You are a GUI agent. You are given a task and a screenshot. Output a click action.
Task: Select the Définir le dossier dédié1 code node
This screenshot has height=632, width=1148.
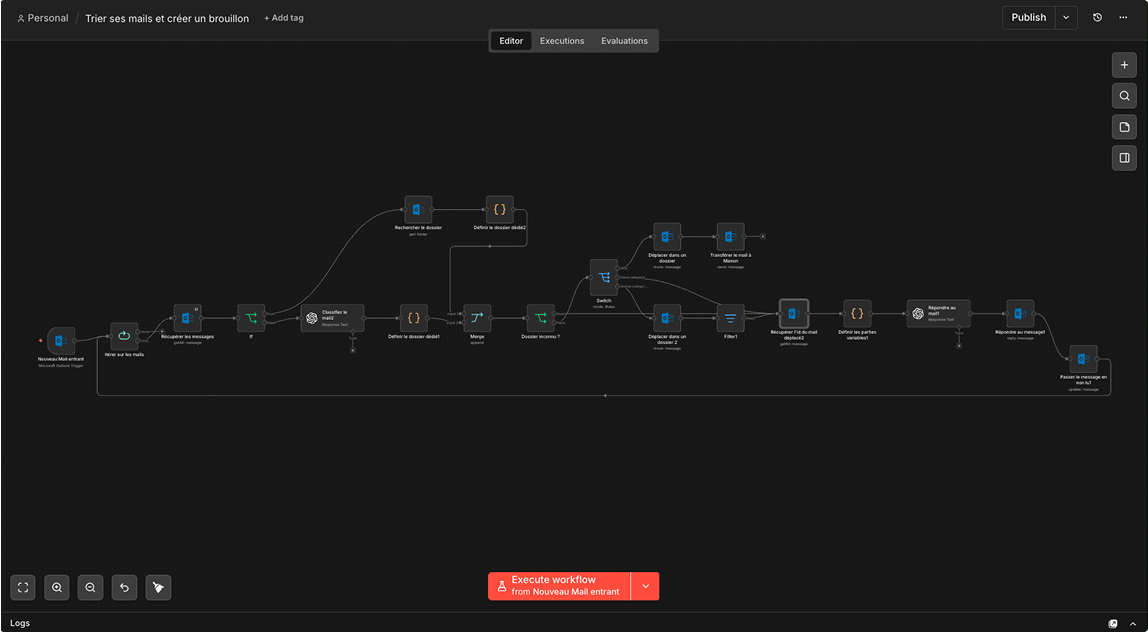[x=414, y=319]
